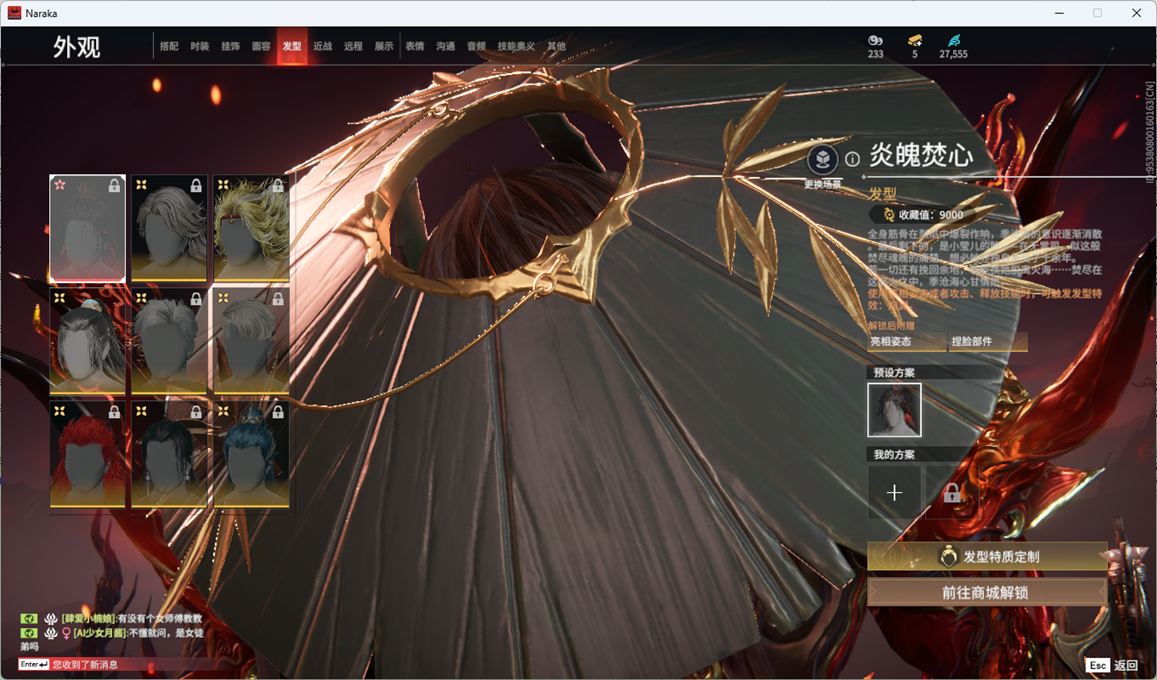Select the blonde curly hairstyle thumbnail
This screenshot has width=1157, height=680.
tap(251, 229)
